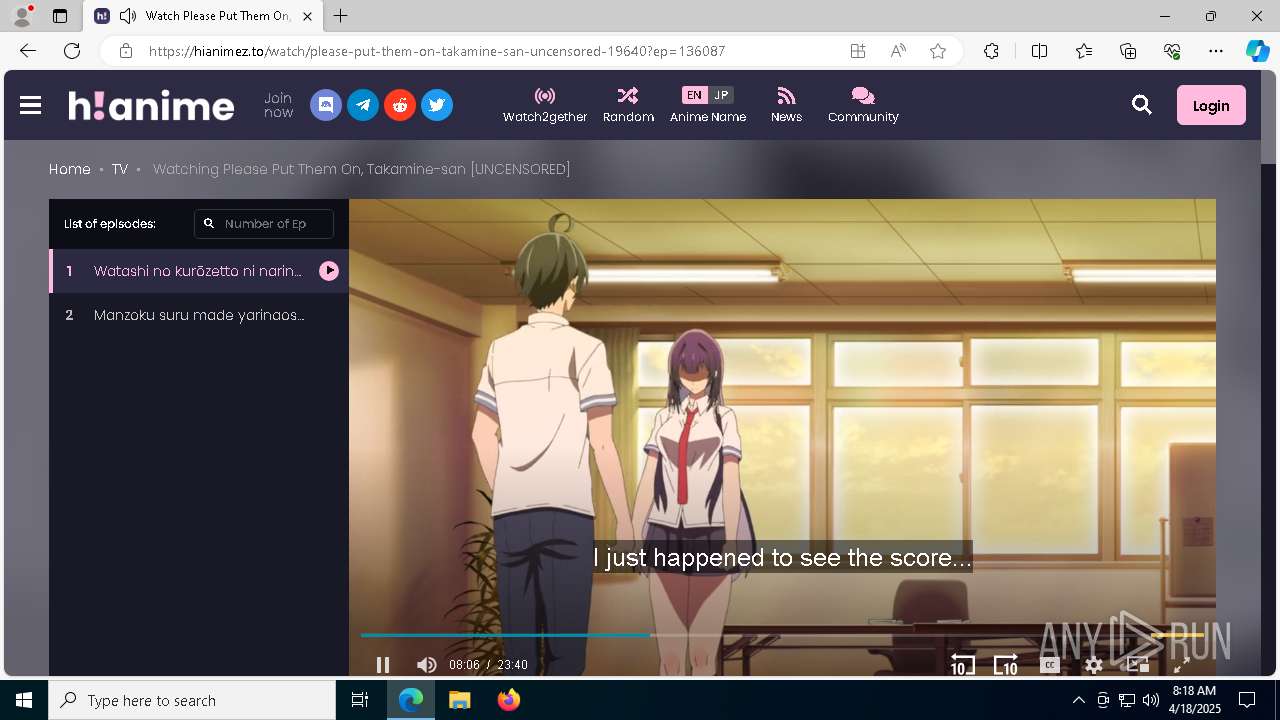The image size is (1280, 720).
Task: Open browser collections
Action: click(x=1128, y=51)
